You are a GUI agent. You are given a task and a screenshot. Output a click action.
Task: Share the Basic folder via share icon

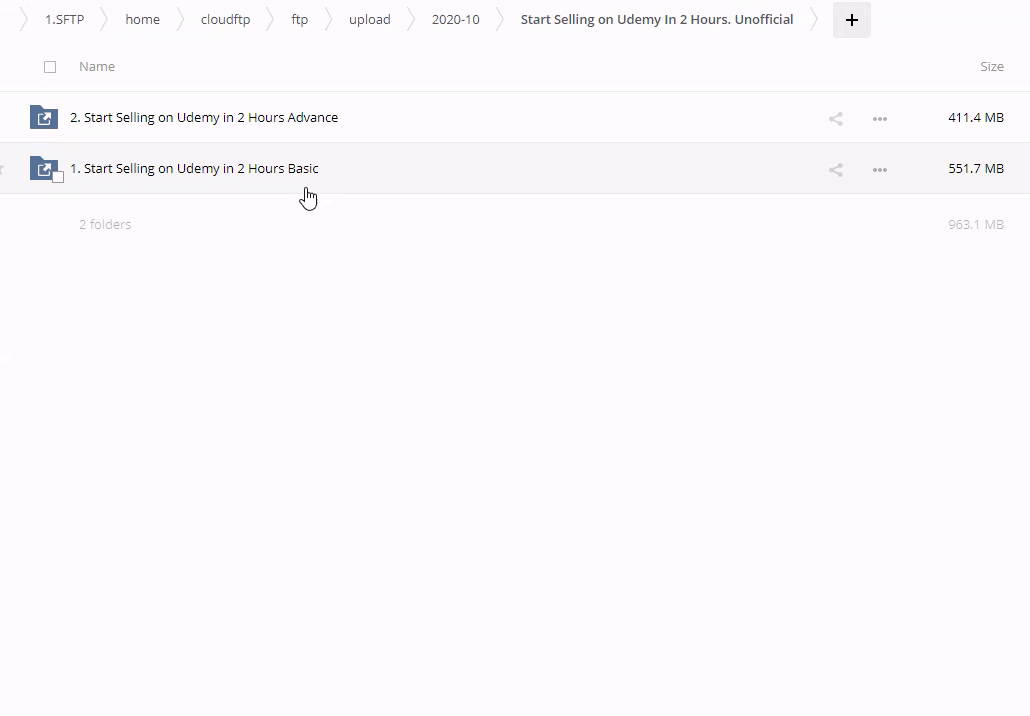coord(836,170)
